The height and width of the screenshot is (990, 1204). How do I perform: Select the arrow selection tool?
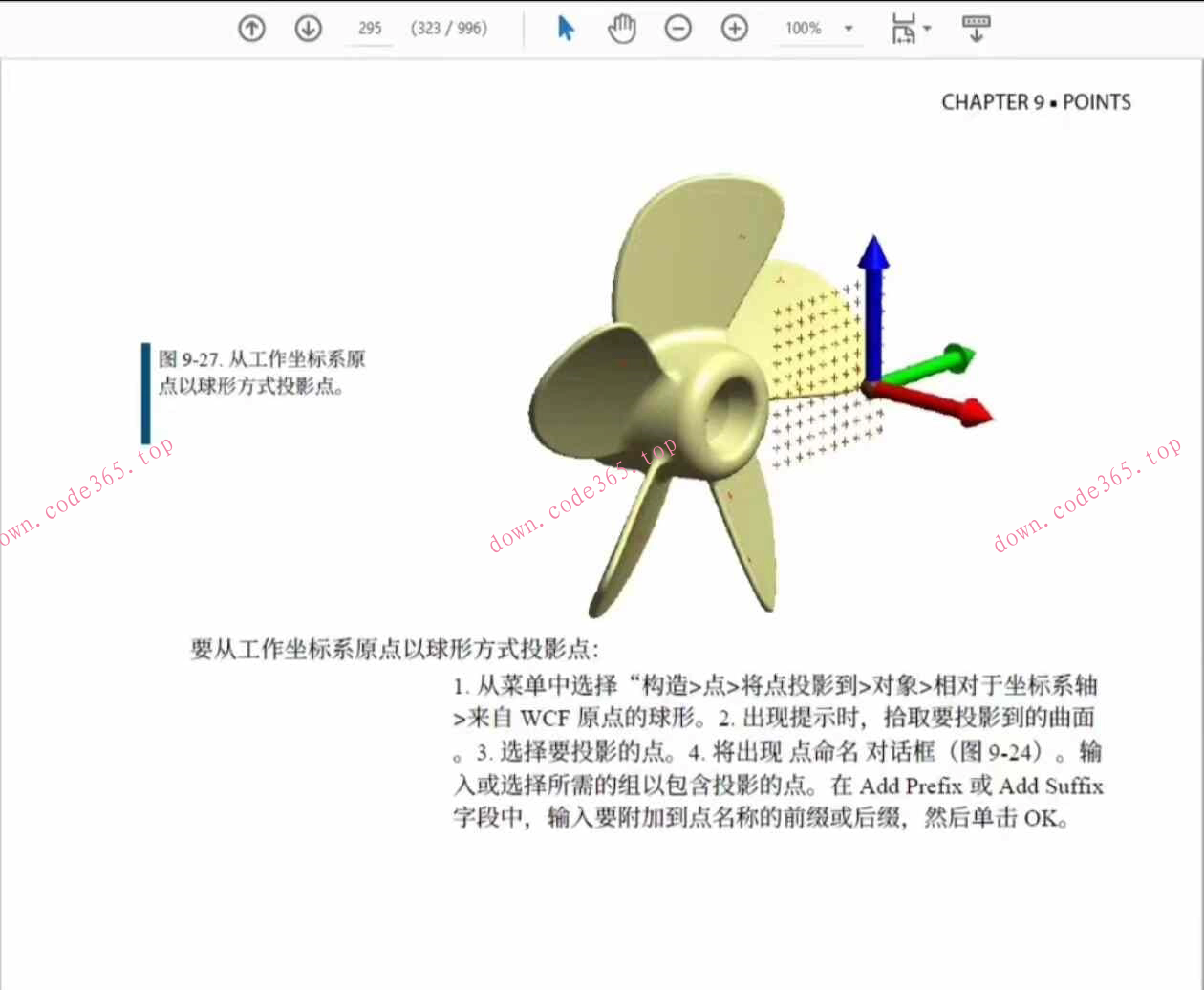click(566, 29)
